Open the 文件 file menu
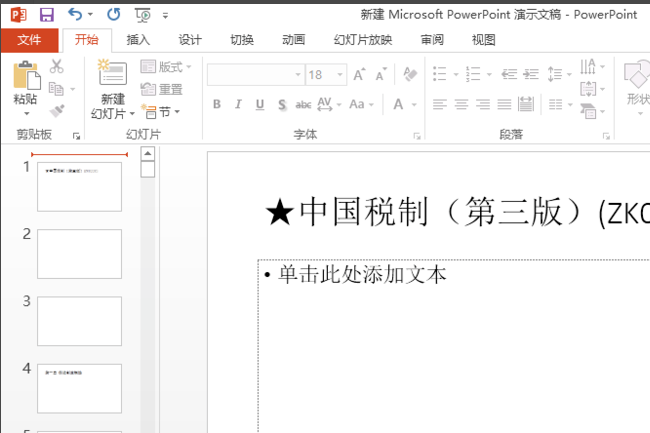Screen dimensions: 650x433 (x=29, y=40)
